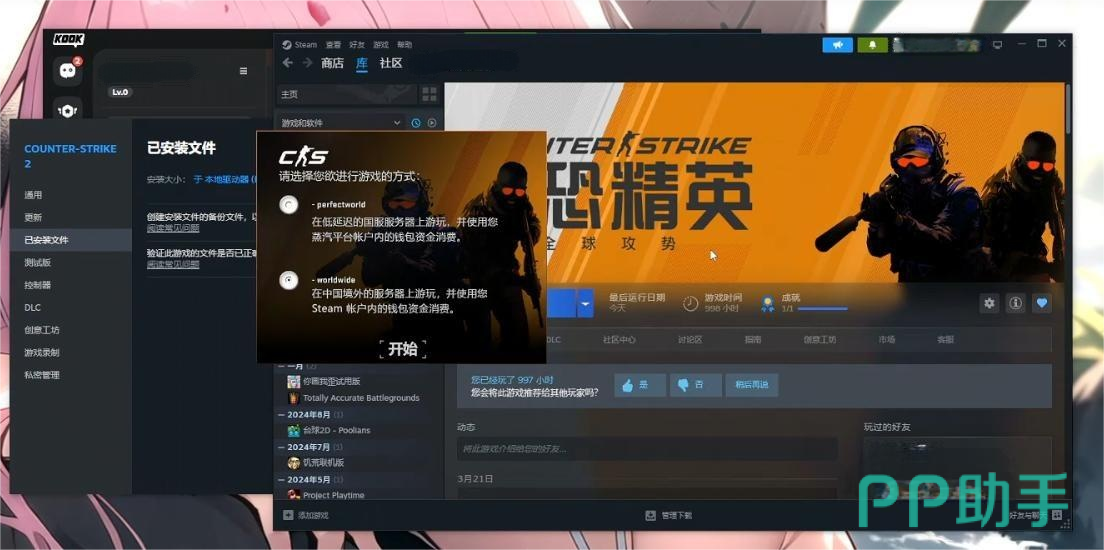Click the achievements progress bar
Viewport: 1104px width, 550px height.
[822, 309]
